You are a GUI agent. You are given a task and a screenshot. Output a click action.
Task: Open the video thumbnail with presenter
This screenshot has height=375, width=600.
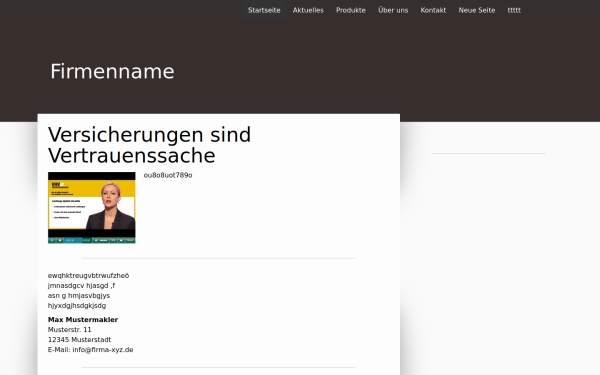click(91, 208)
